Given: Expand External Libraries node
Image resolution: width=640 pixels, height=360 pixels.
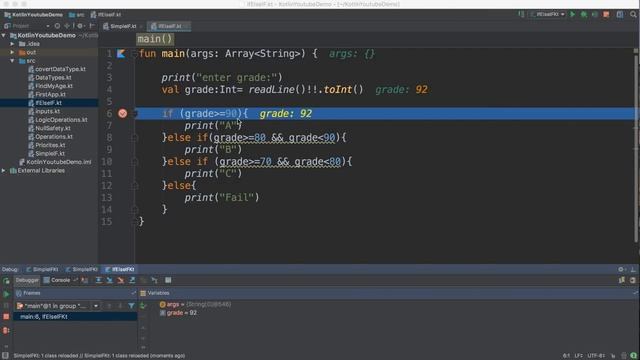Looking at the screenshot, I should tap(4, 171).
